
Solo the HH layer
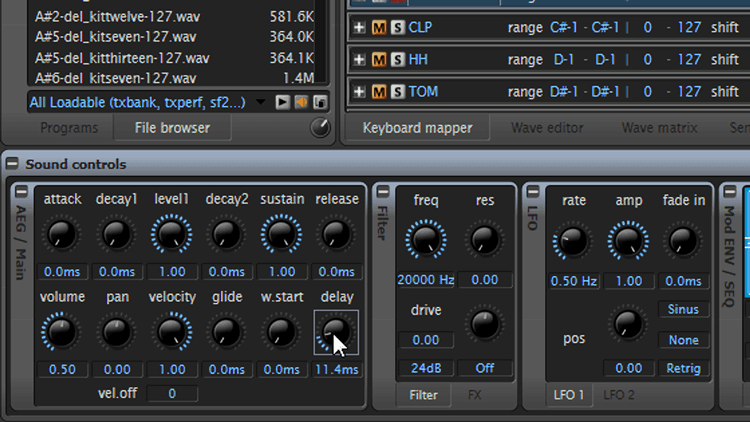(x=396, y=60)
